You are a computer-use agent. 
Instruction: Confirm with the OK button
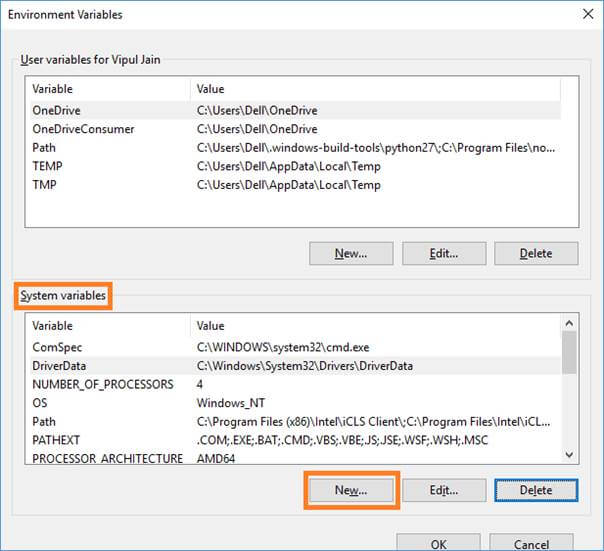(438, 543)
